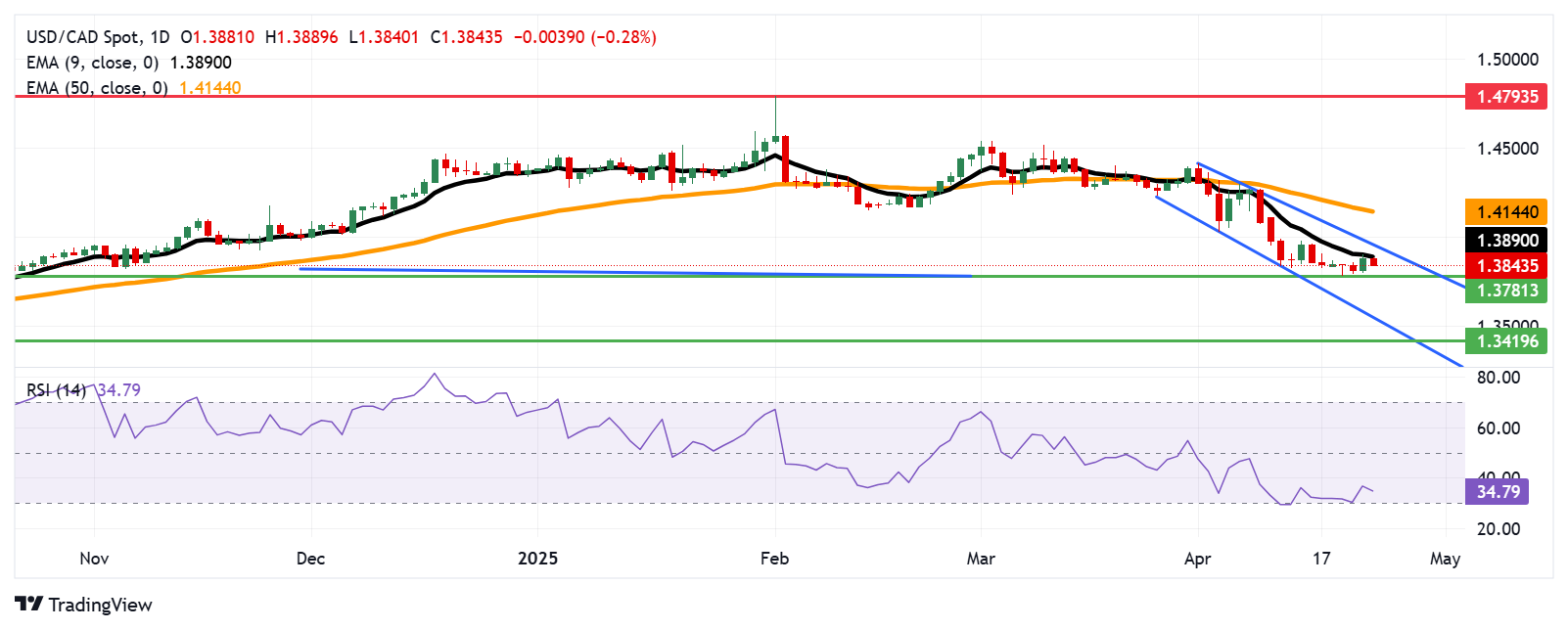
Task: Click the green 1.37813 support price label
Action: pos(1506,291)
